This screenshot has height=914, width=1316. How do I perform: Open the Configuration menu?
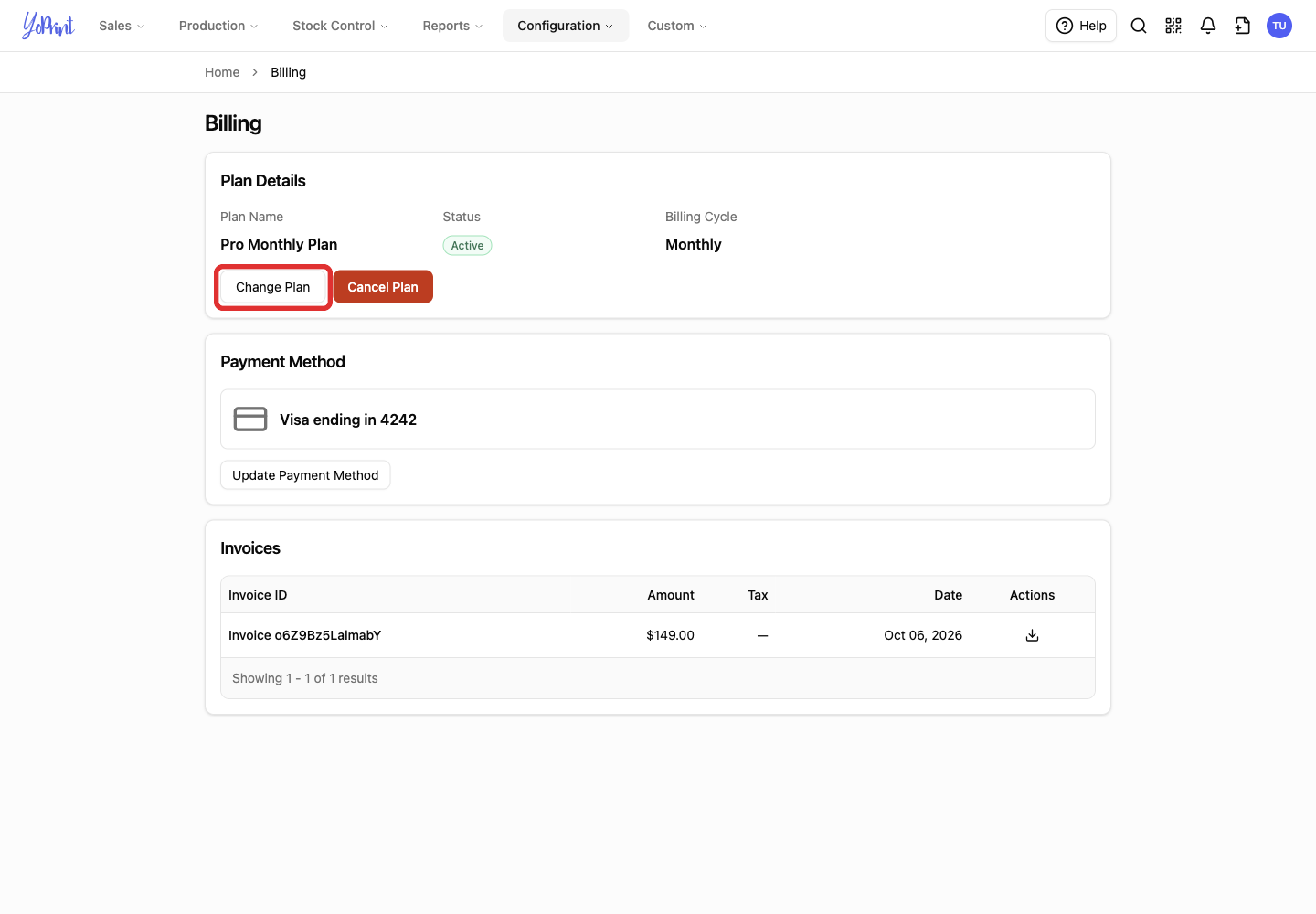click(566, 26)
